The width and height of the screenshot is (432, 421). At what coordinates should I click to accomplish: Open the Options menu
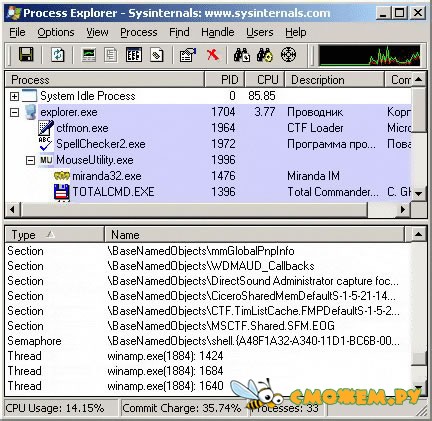(x=56, y=32)
